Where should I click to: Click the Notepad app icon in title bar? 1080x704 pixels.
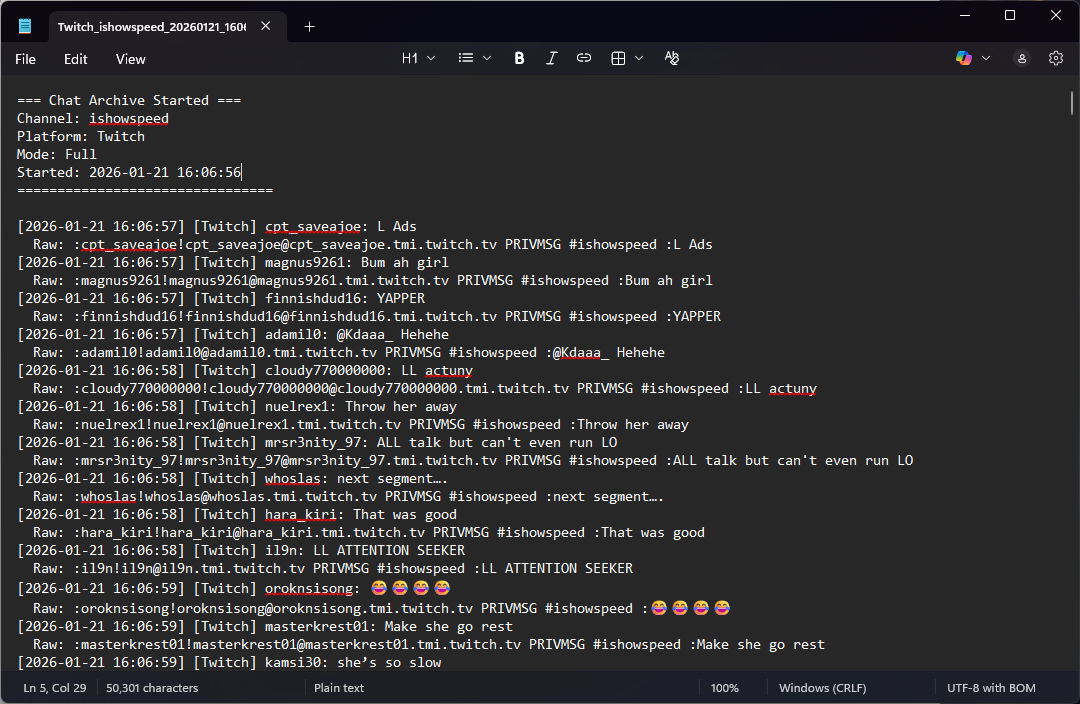[x=25, y=26]
